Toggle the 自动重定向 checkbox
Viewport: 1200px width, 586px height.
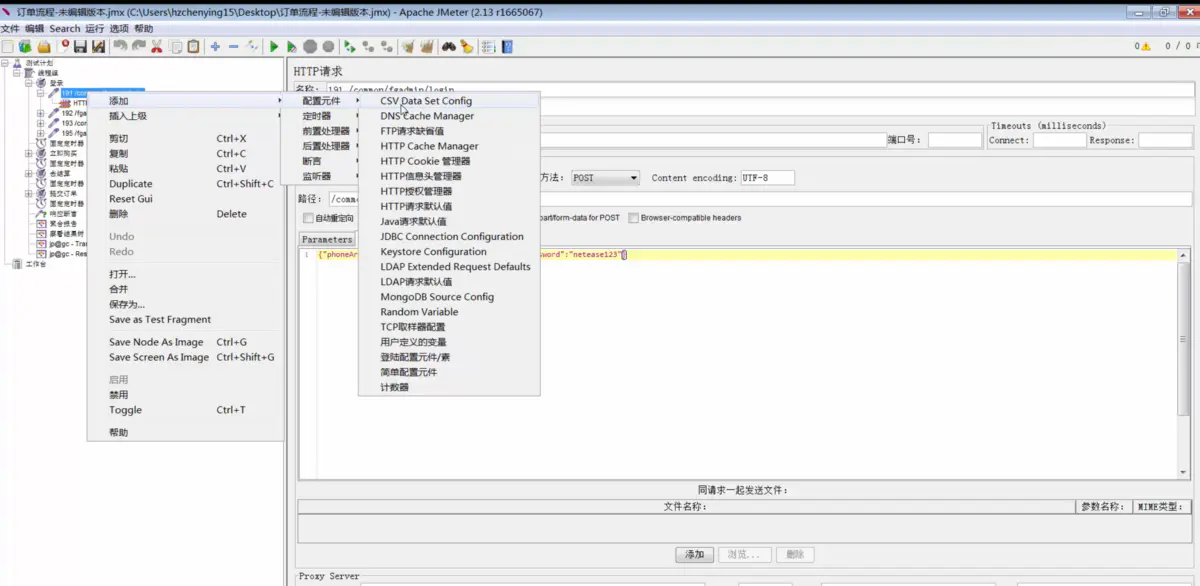click(308, 218)
